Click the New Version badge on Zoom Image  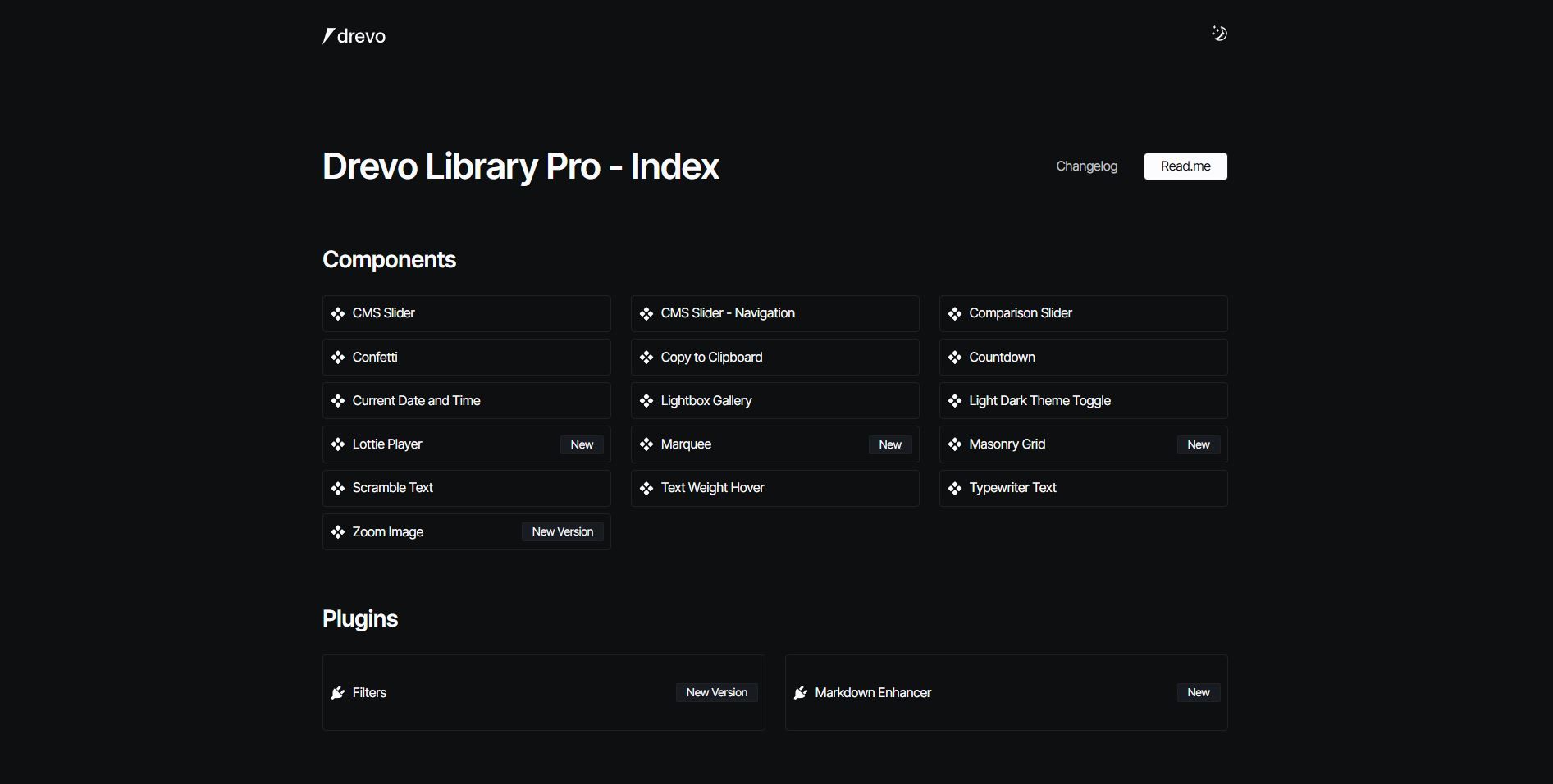point(562,532)
